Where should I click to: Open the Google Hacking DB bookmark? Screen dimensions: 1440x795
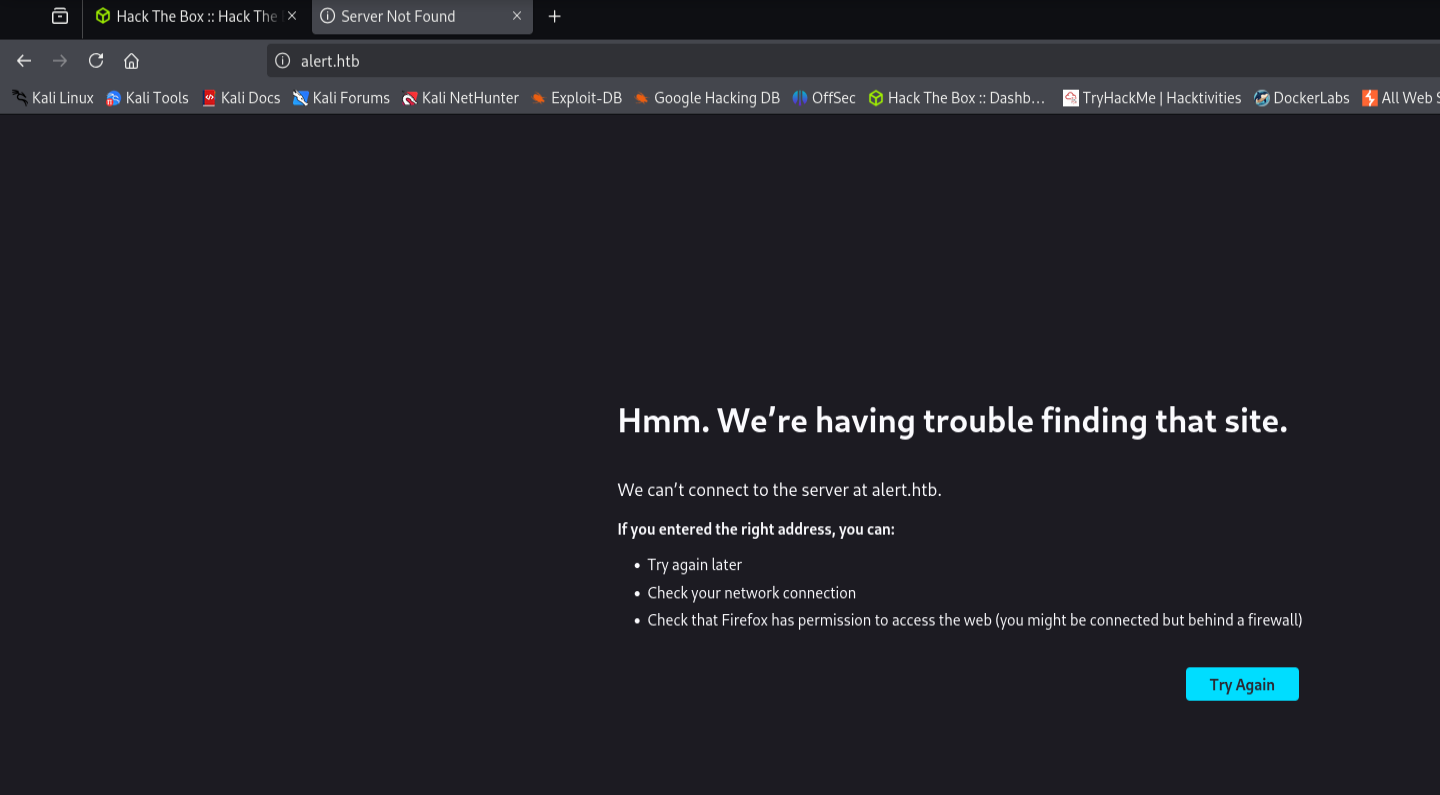pyautogui.click(x=706, y=98)
